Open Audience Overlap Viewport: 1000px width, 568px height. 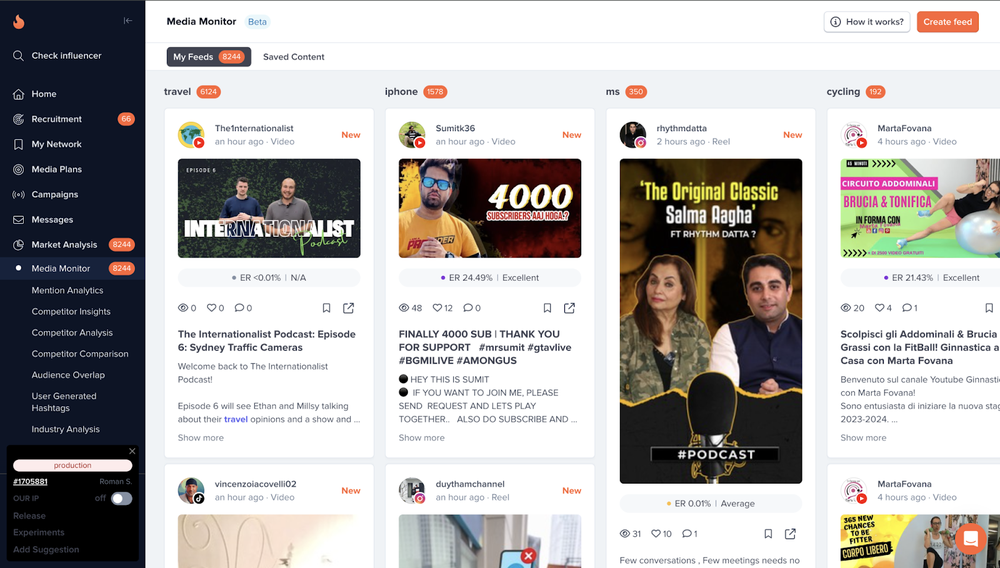click(x=68, y=375)
